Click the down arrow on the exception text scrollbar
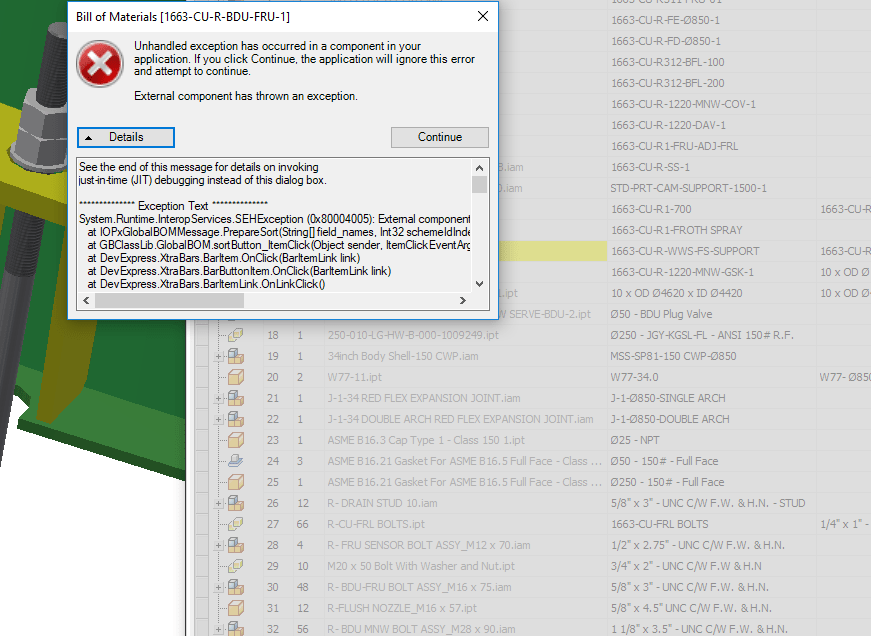 click(479, 282)
